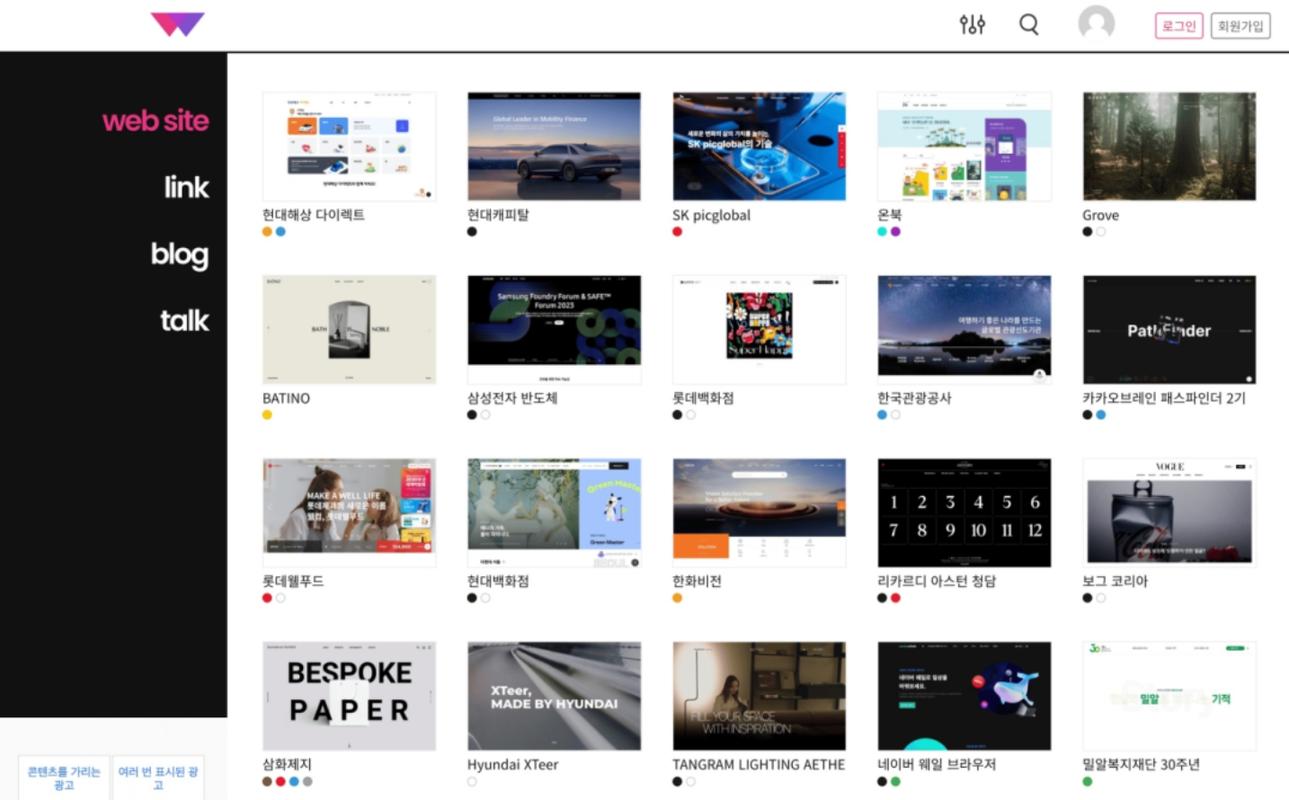The height and width of the screenshot is (800, 1289).
Task: Click orange color dot under 한화비전
Action: click(x=677, y=597)
